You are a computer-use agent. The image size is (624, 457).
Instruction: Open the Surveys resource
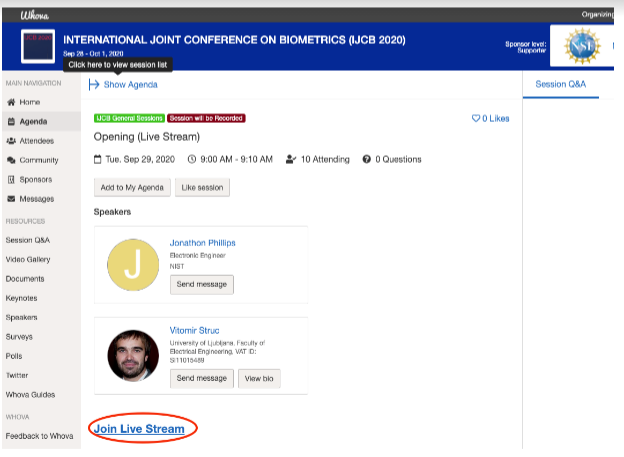19,337
